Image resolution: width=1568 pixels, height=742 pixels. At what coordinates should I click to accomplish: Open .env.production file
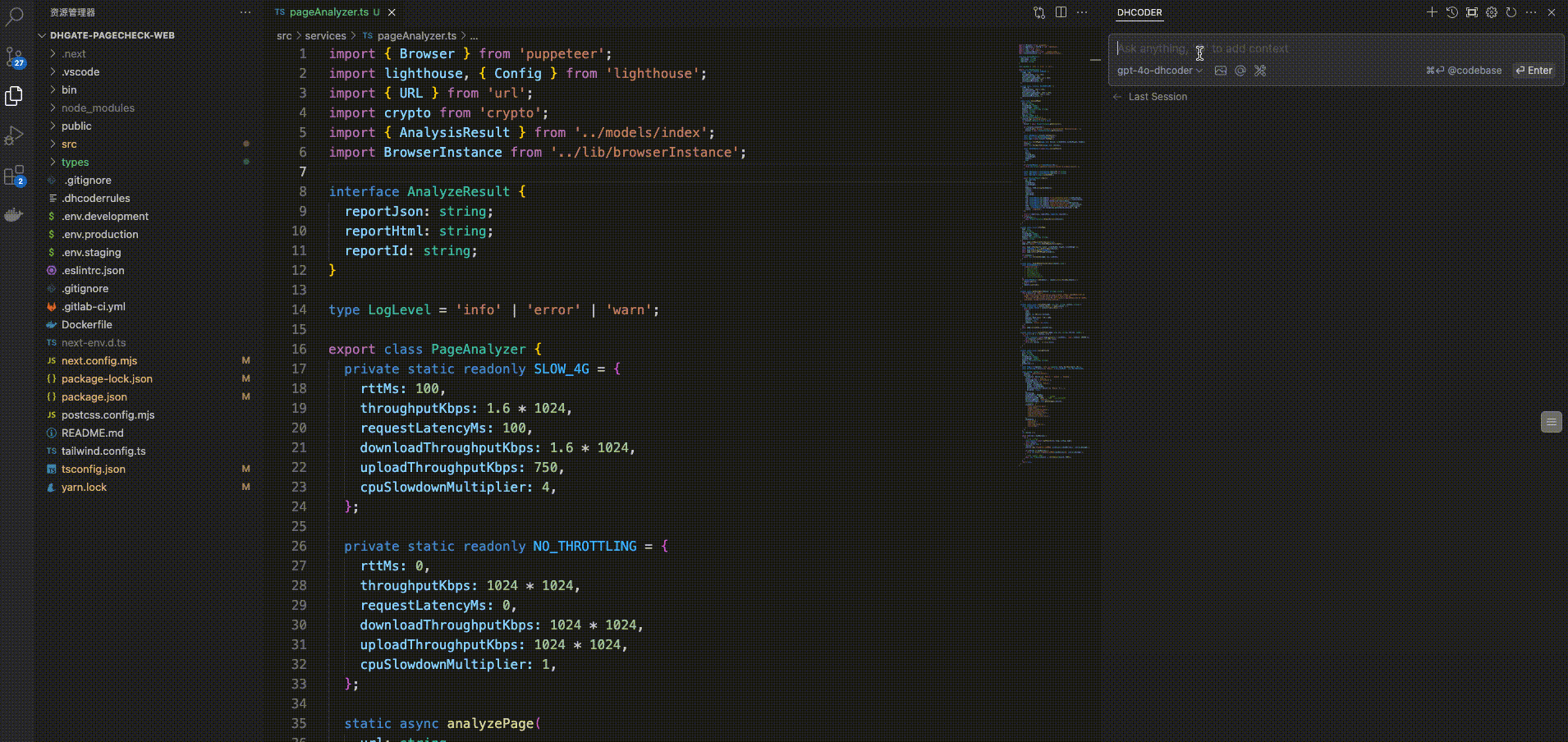click(99, 234)
